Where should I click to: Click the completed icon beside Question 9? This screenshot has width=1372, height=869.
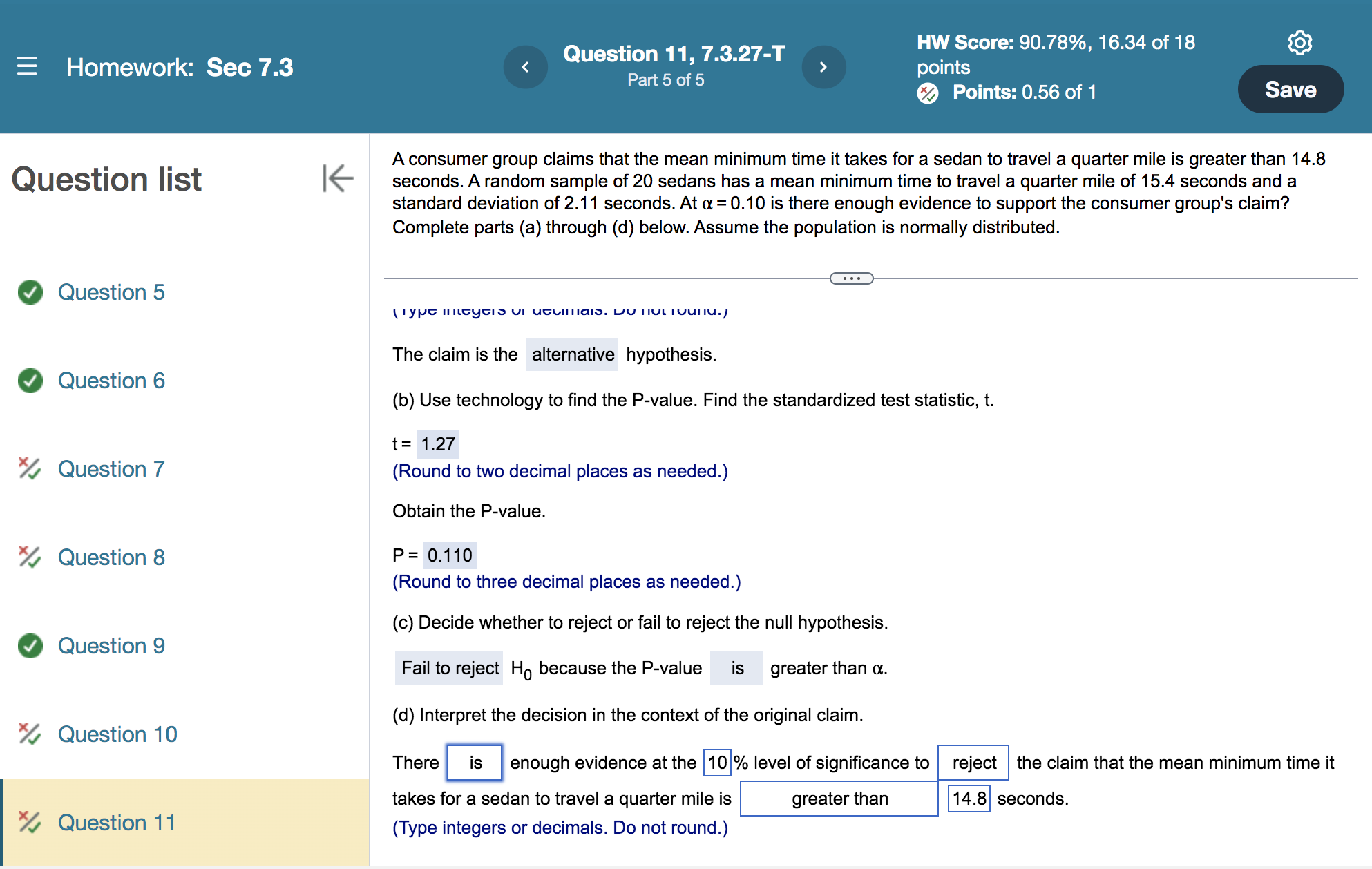point(29,646)
